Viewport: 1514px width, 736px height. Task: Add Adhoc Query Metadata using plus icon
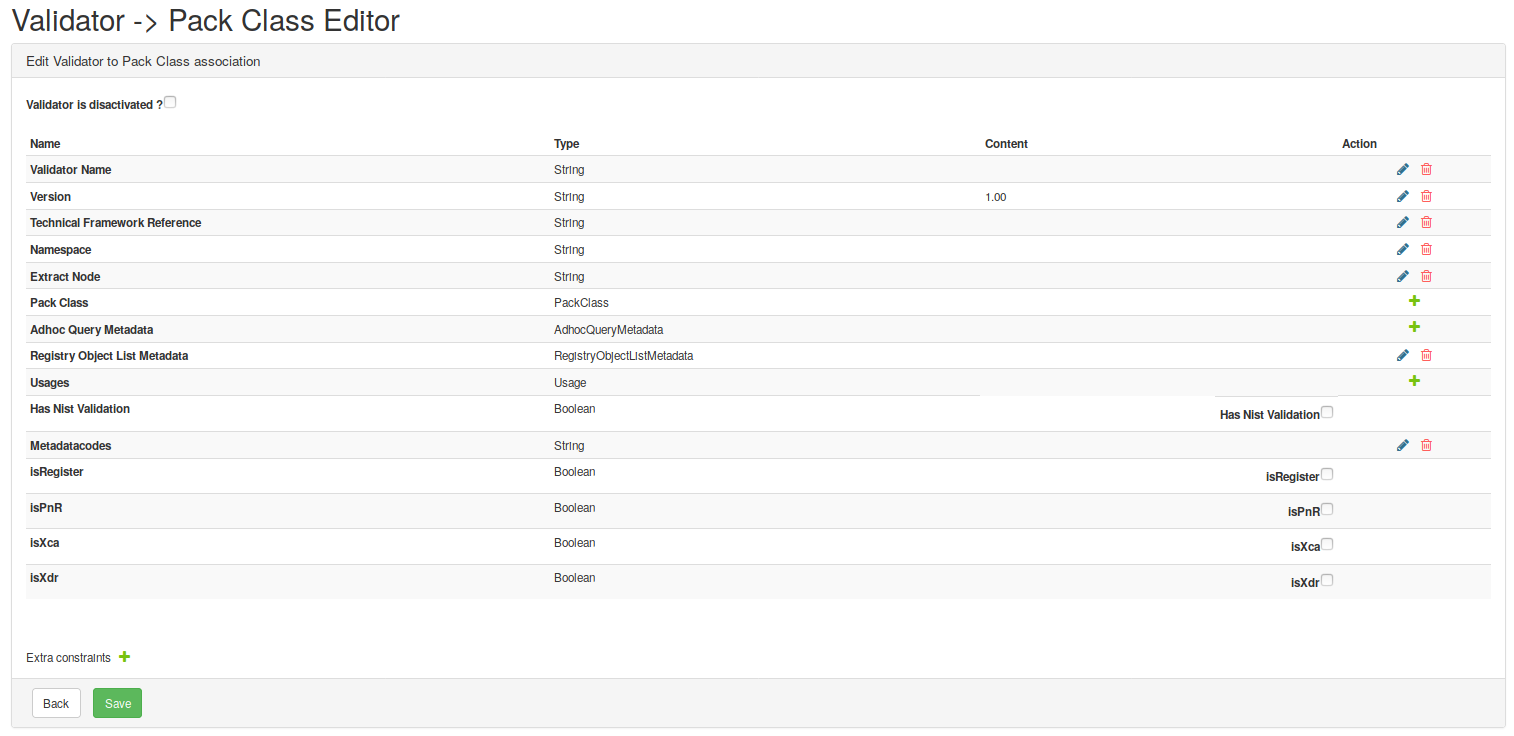[x=1414, y=327]
